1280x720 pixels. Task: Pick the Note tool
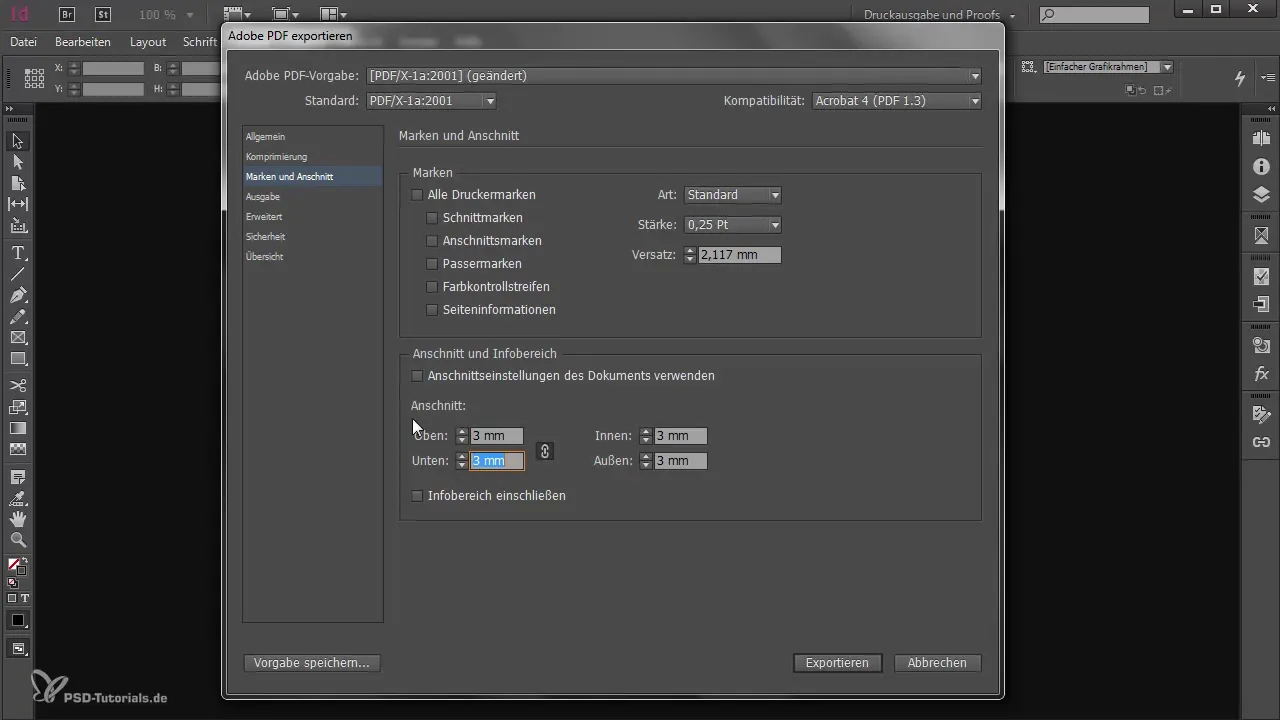pyautogui.click(x=18, y=476)
